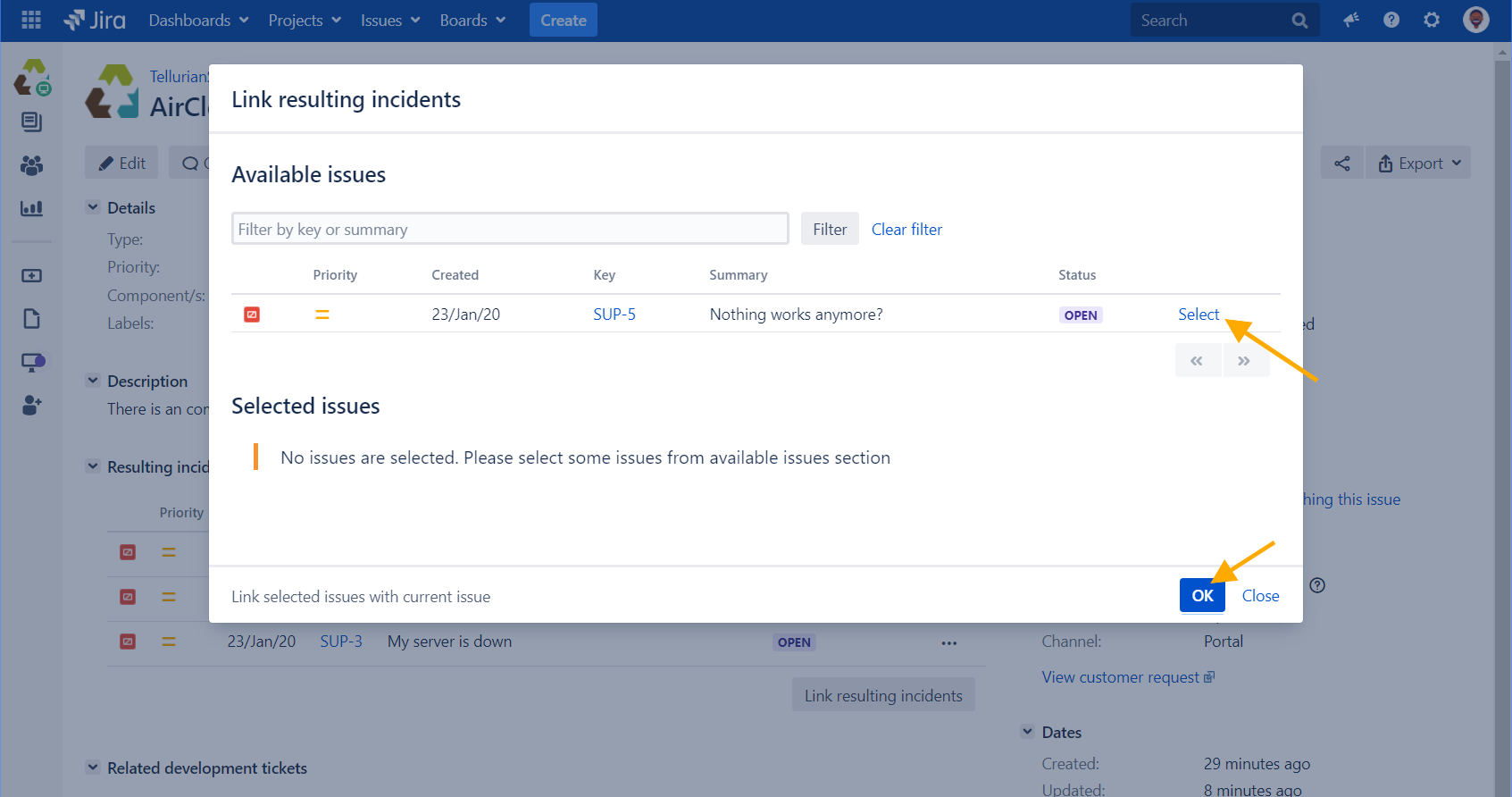Click the user profile avatar
Screen dimensions: 1512x797
tap(1475, 20)
